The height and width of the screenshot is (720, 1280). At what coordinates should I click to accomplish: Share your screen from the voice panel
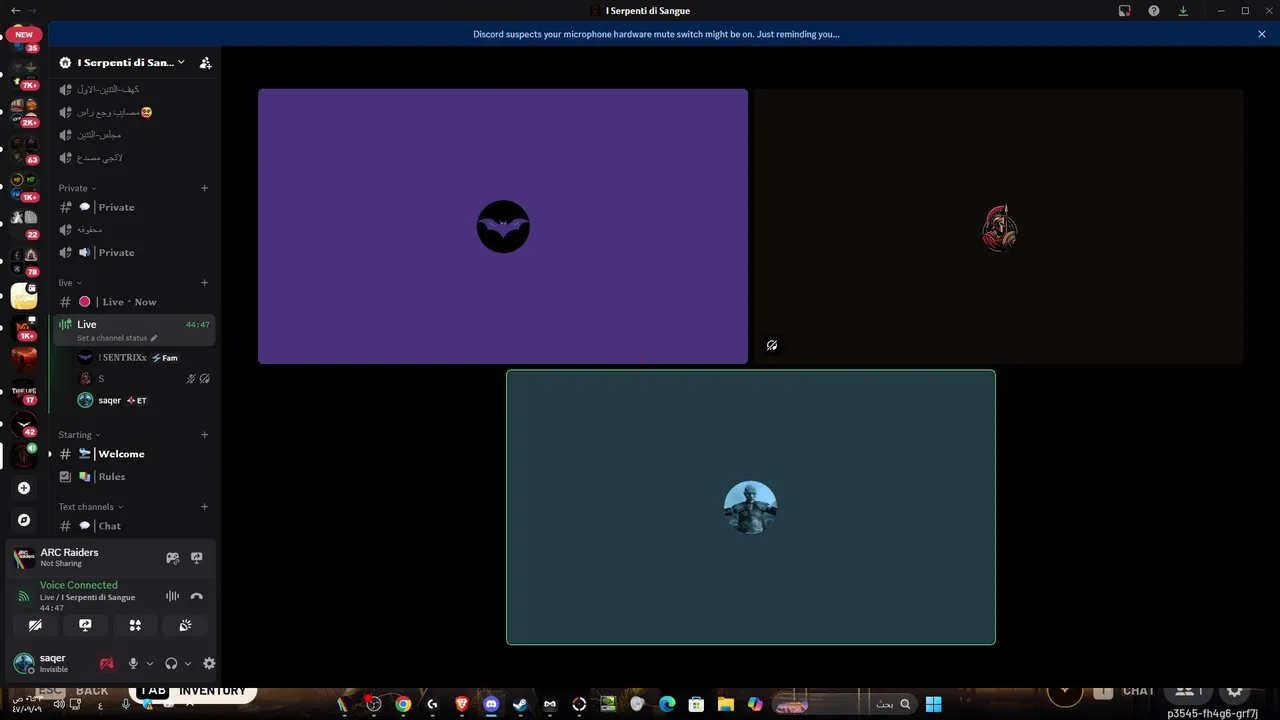coord(85,626)
